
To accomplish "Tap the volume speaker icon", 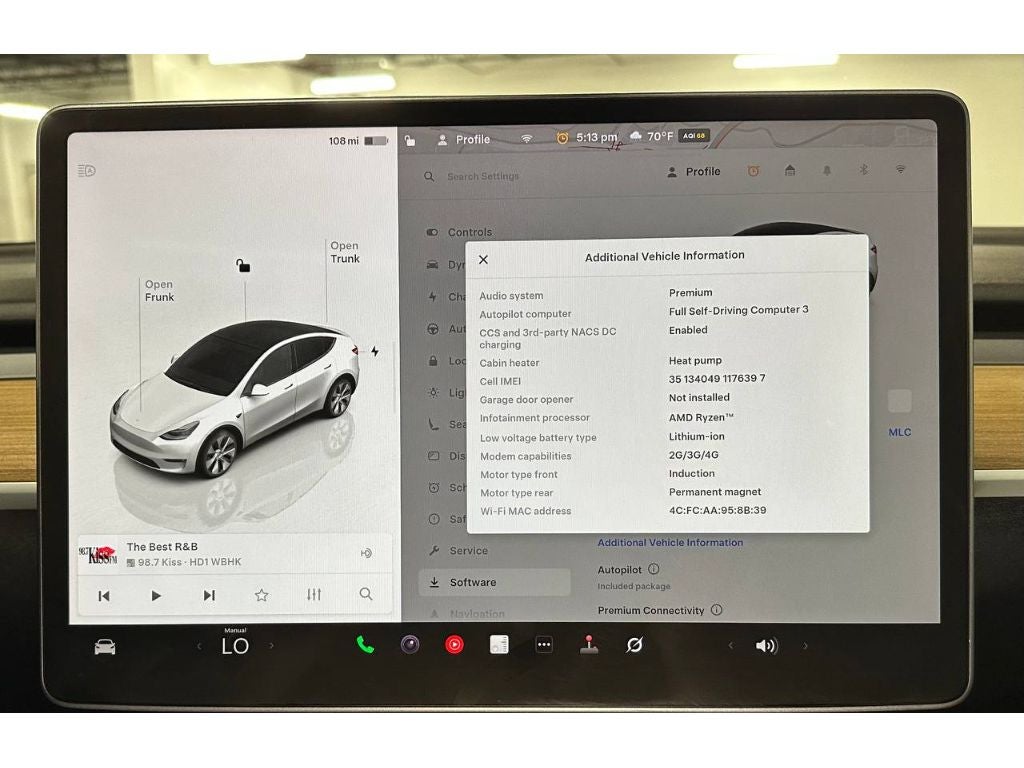I will [x=766, y=646].
